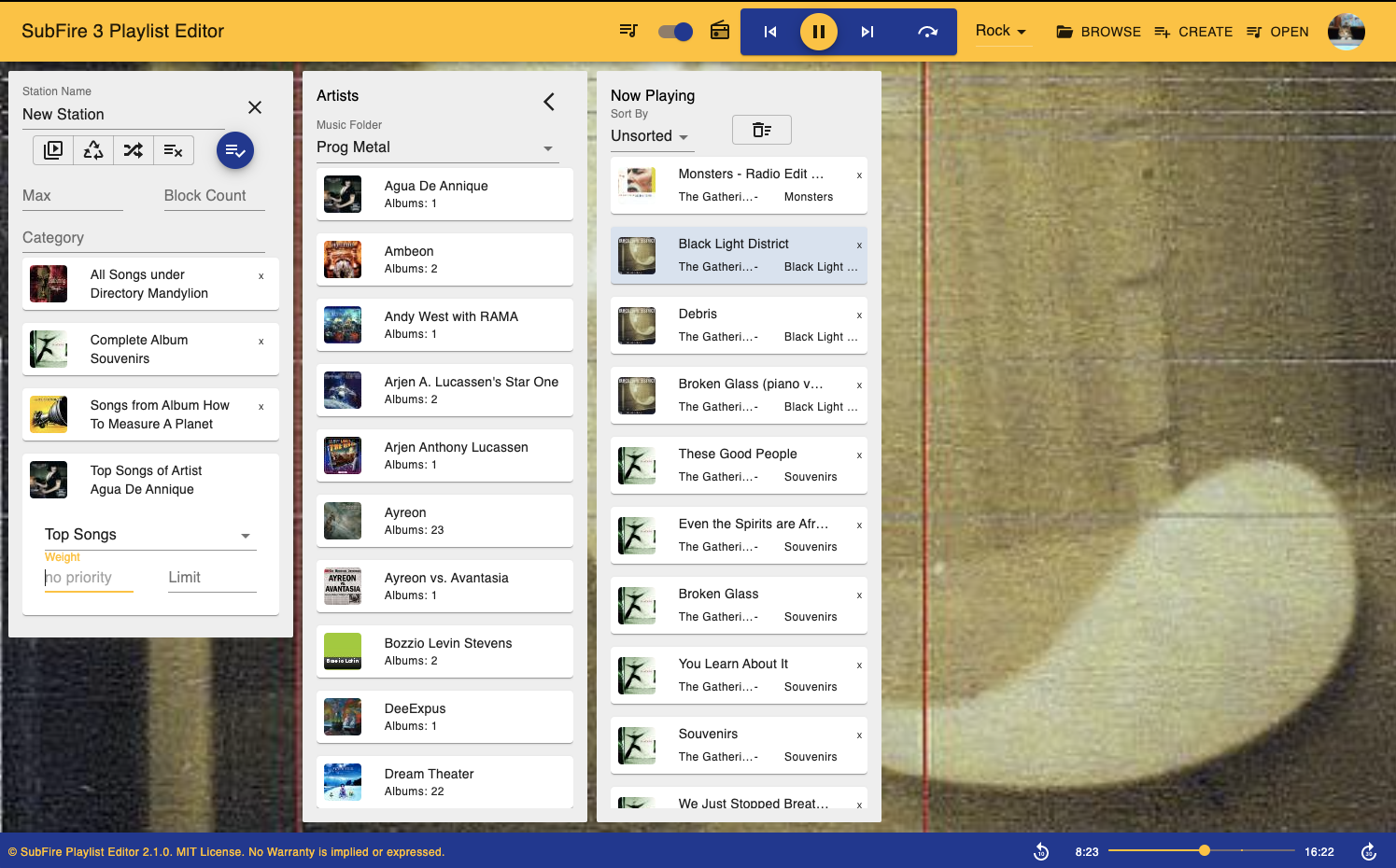Select Ayreon vs. Avantasia artist
The image size is (1396, 868).
tap(444, 586)
